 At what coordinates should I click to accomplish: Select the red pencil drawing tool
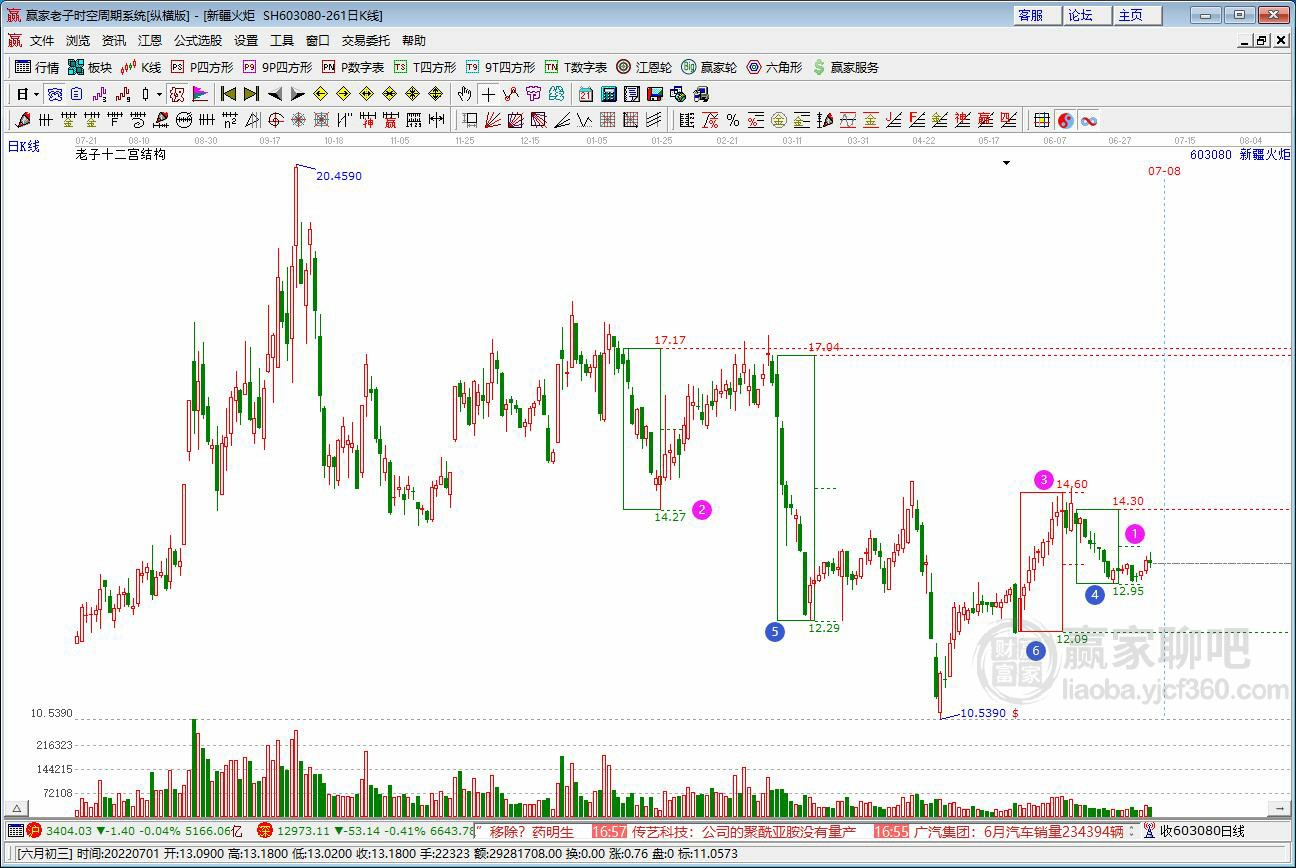point(22,120)
